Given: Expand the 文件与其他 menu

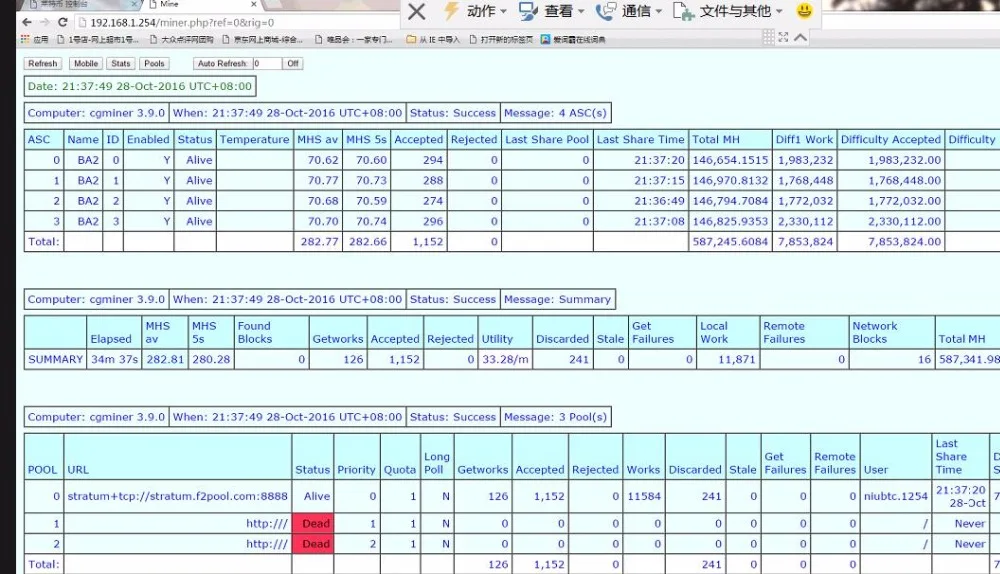Looking at the screenshot, I should pyautogui.click(x=728, y=11).
